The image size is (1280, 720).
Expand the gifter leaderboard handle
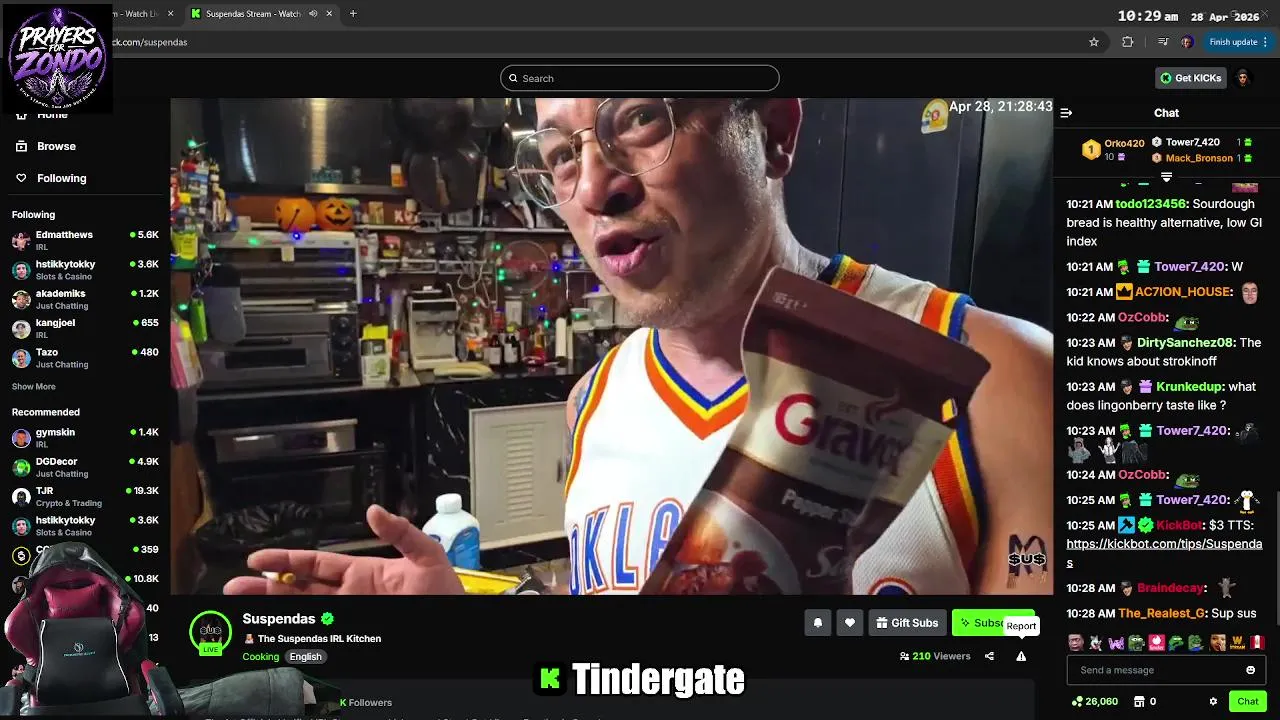1166,177
